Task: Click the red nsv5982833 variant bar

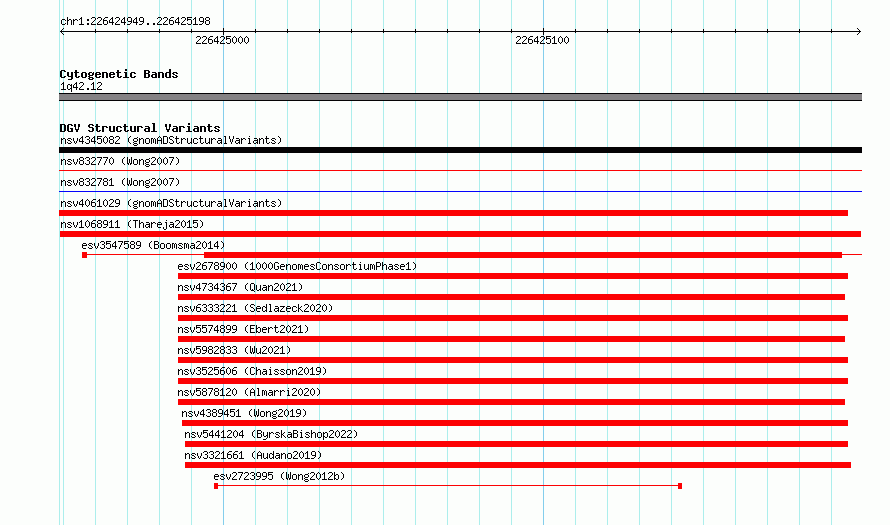Action: tap(513, 360)
